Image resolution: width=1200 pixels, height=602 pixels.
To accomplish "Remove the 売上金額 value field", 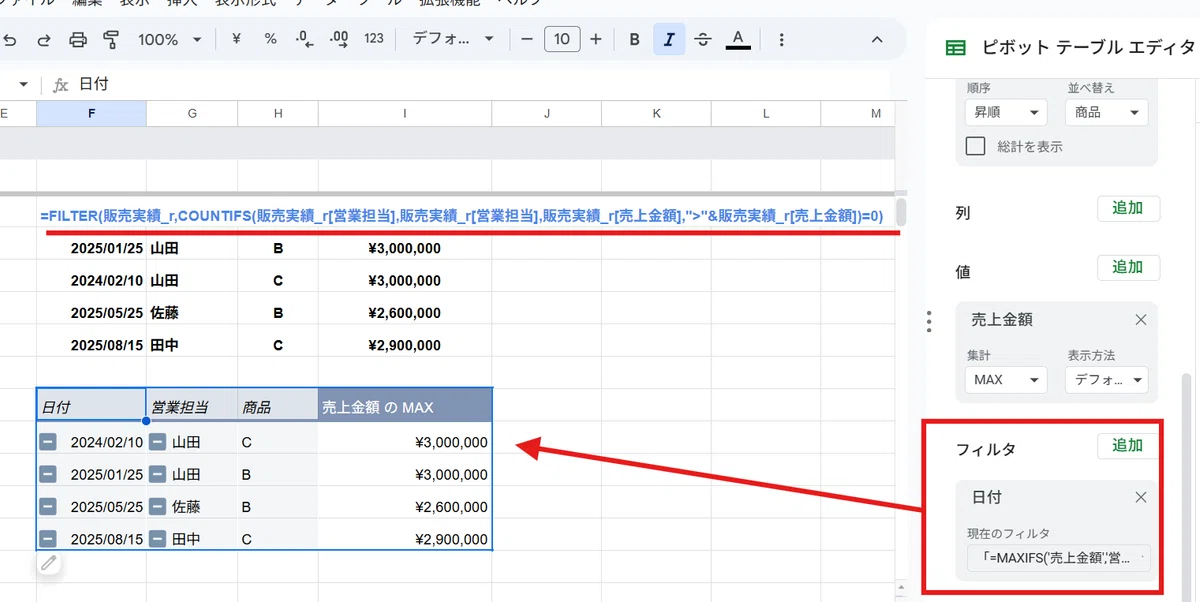I will (x=1141, y=320).
